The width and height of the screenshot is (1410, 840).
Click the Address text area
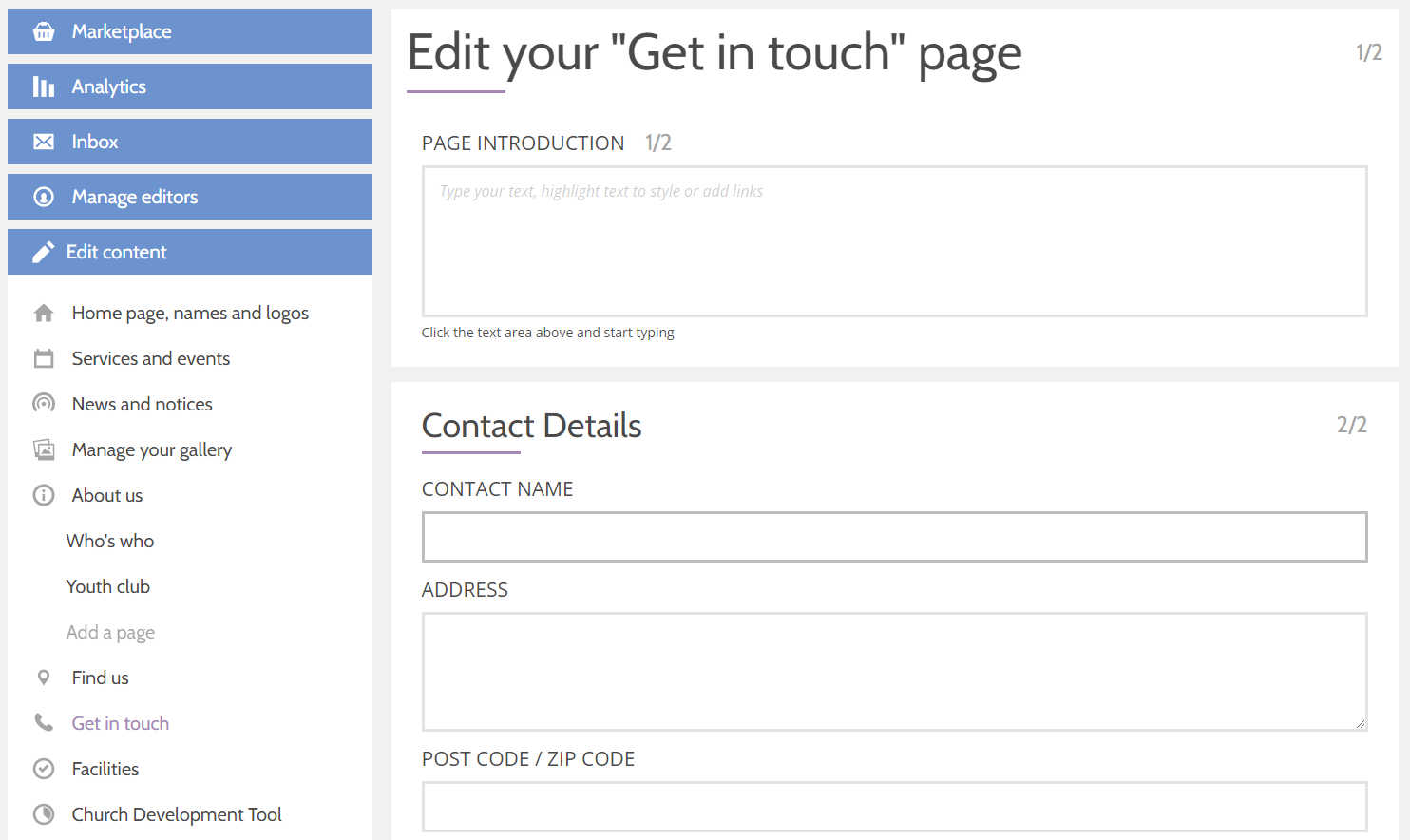pos(895,672)
